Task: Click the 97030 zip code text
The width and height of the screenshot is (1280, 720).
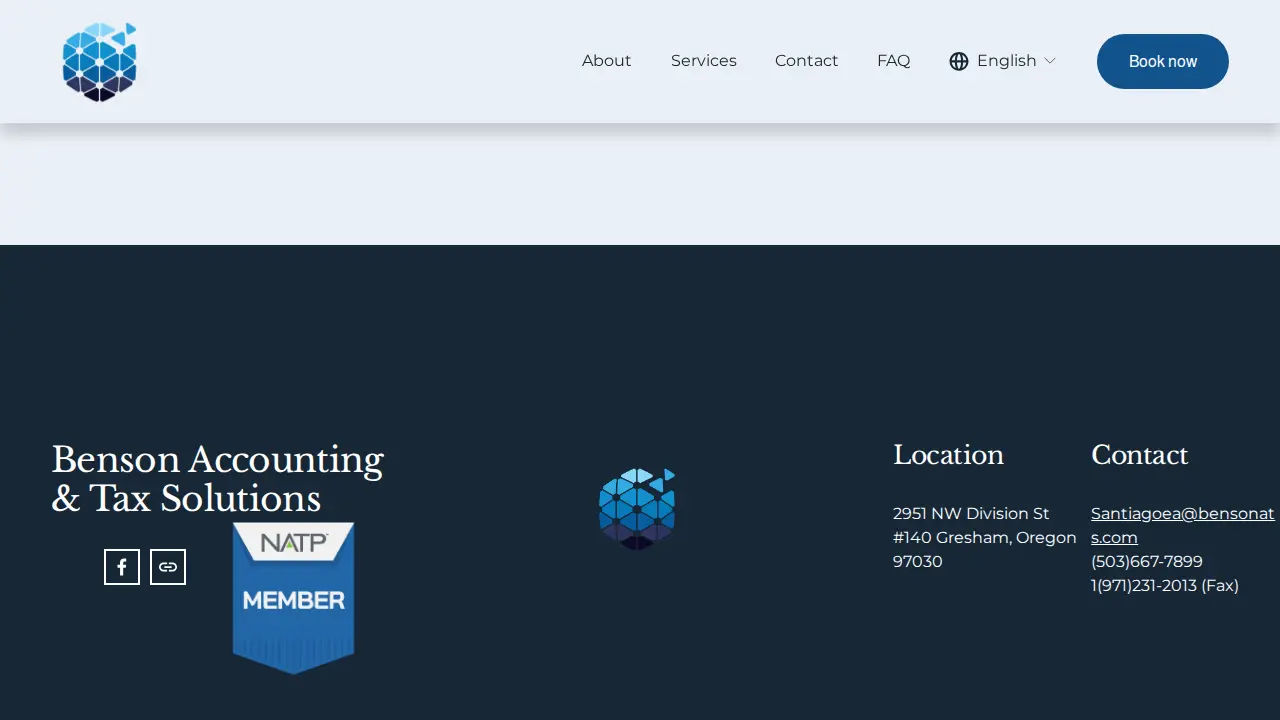Action: pos(918,561)
